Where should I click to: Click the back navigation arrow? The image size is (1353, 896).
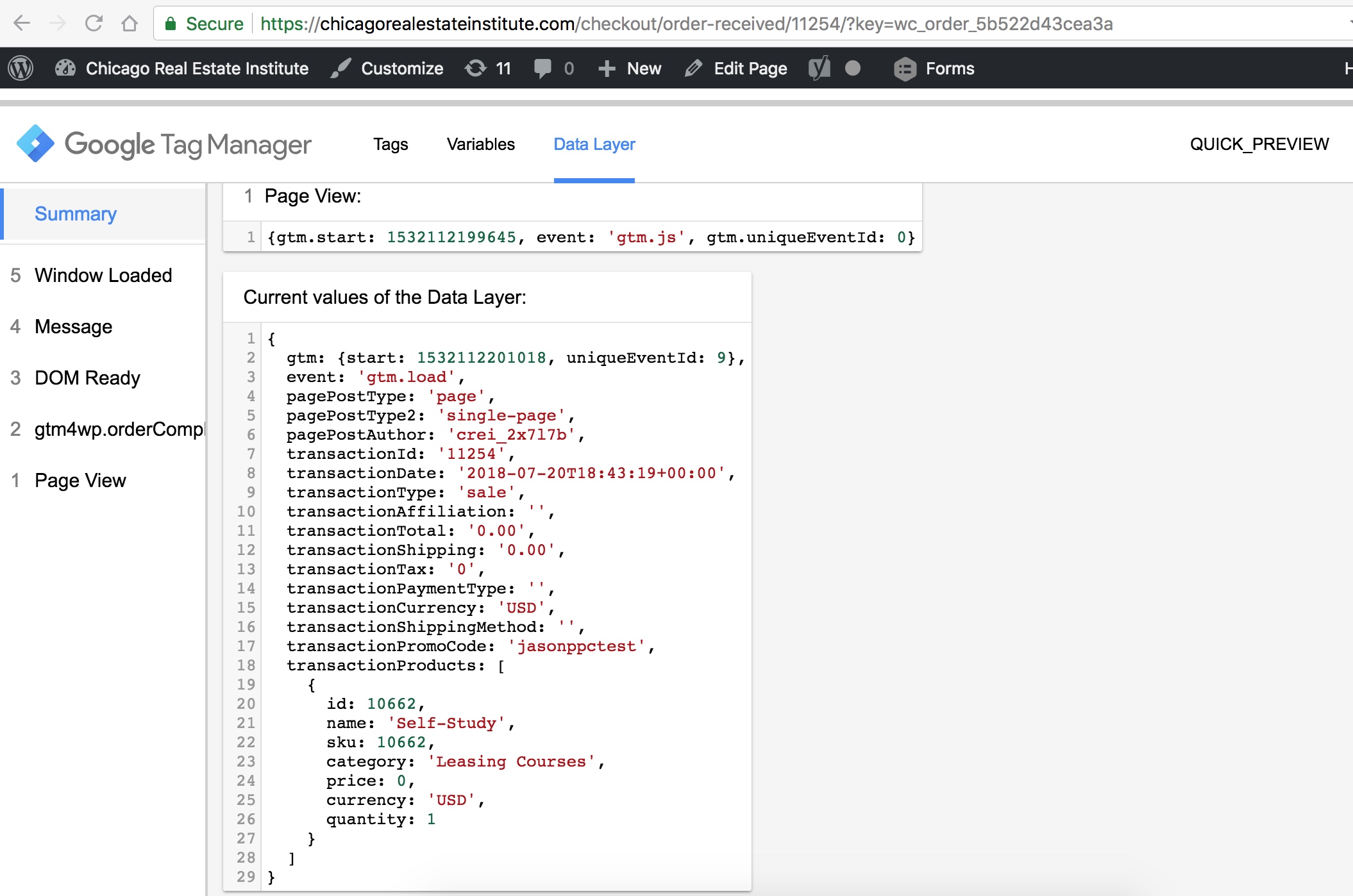pyautogui.click(x=22, y=24)
